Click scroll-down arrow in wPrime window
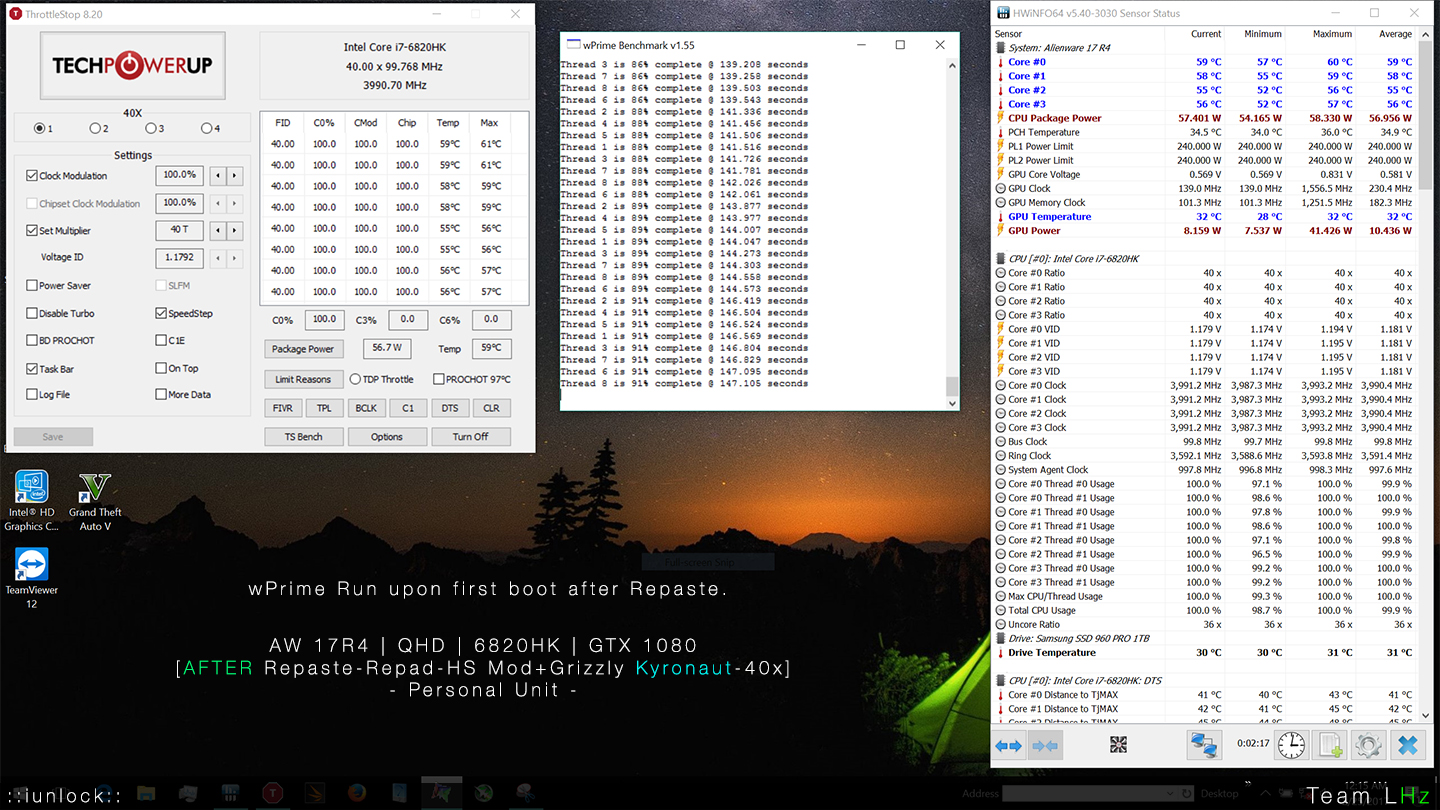The image size is (1440, 810). point(952,402)
